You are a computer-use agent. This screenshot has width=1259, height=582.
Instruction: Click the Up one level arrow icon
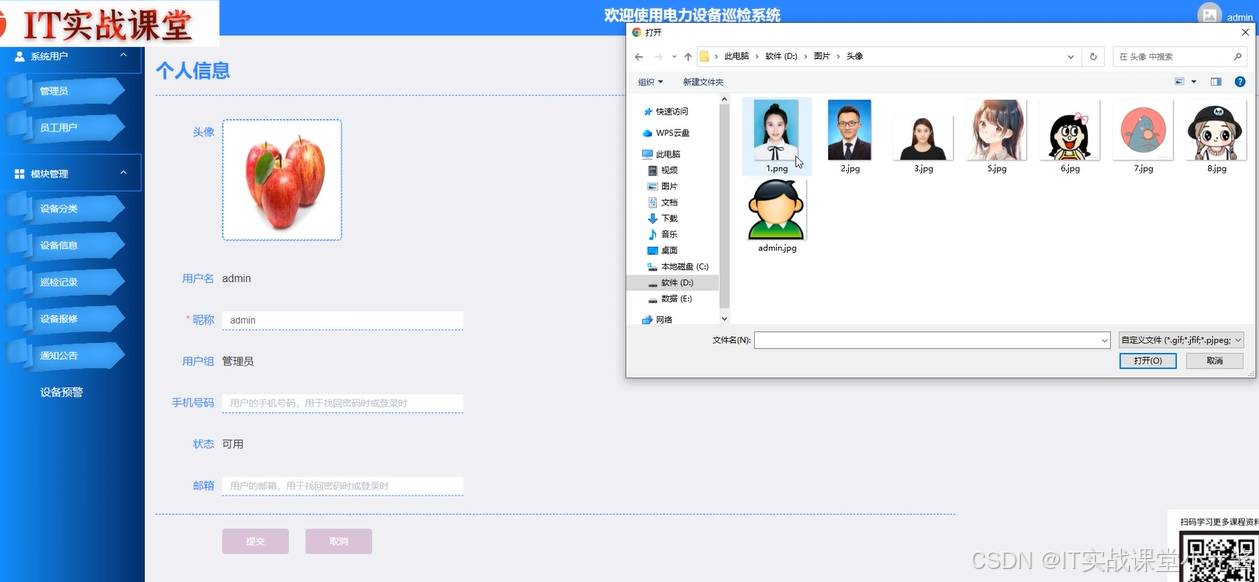tap(688, 57)
